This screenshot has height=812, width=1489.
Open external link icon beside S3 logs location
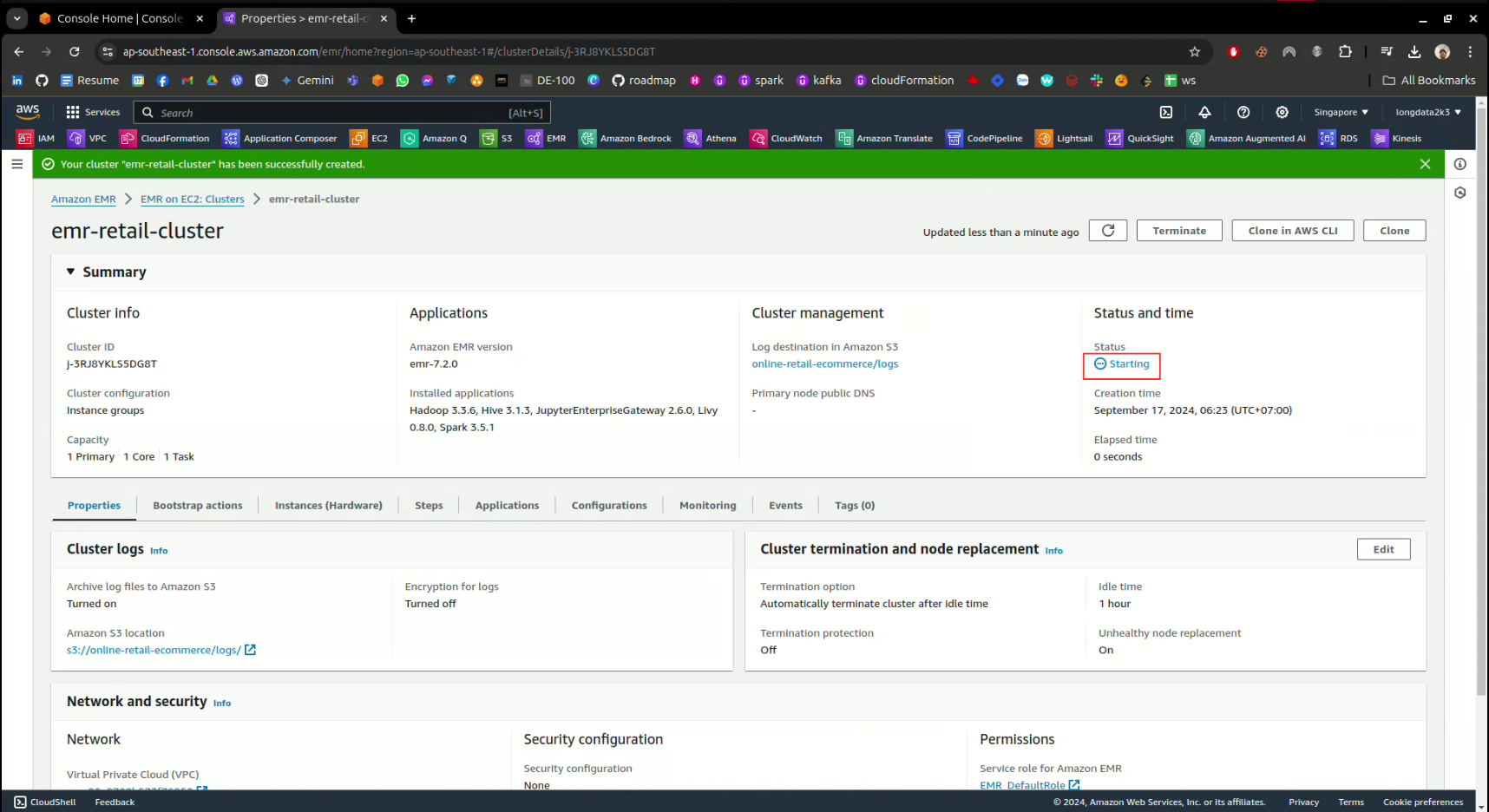point(250,650)
